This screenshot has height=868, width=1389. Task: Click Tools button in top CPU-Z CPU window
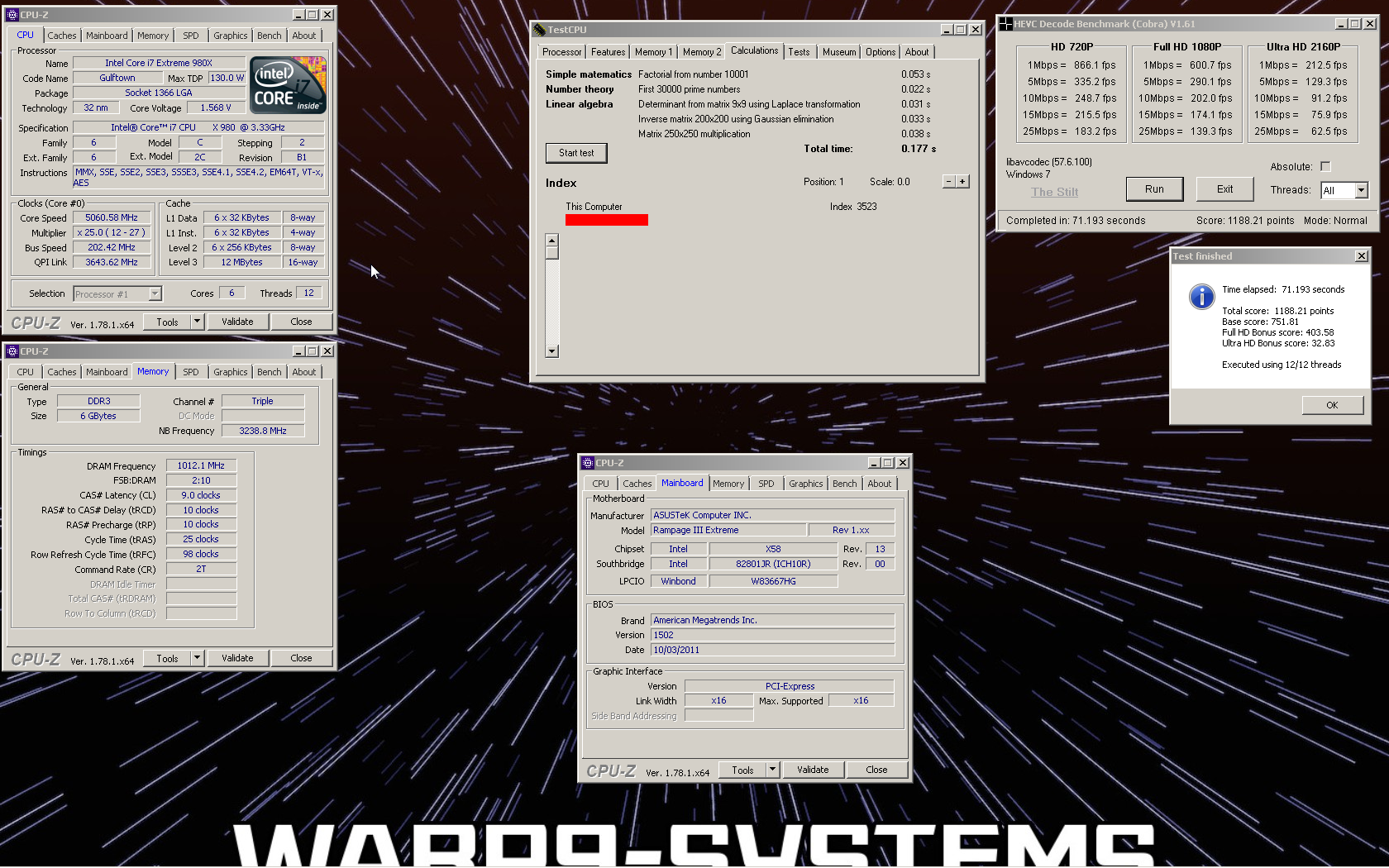[x=167, y=322]
